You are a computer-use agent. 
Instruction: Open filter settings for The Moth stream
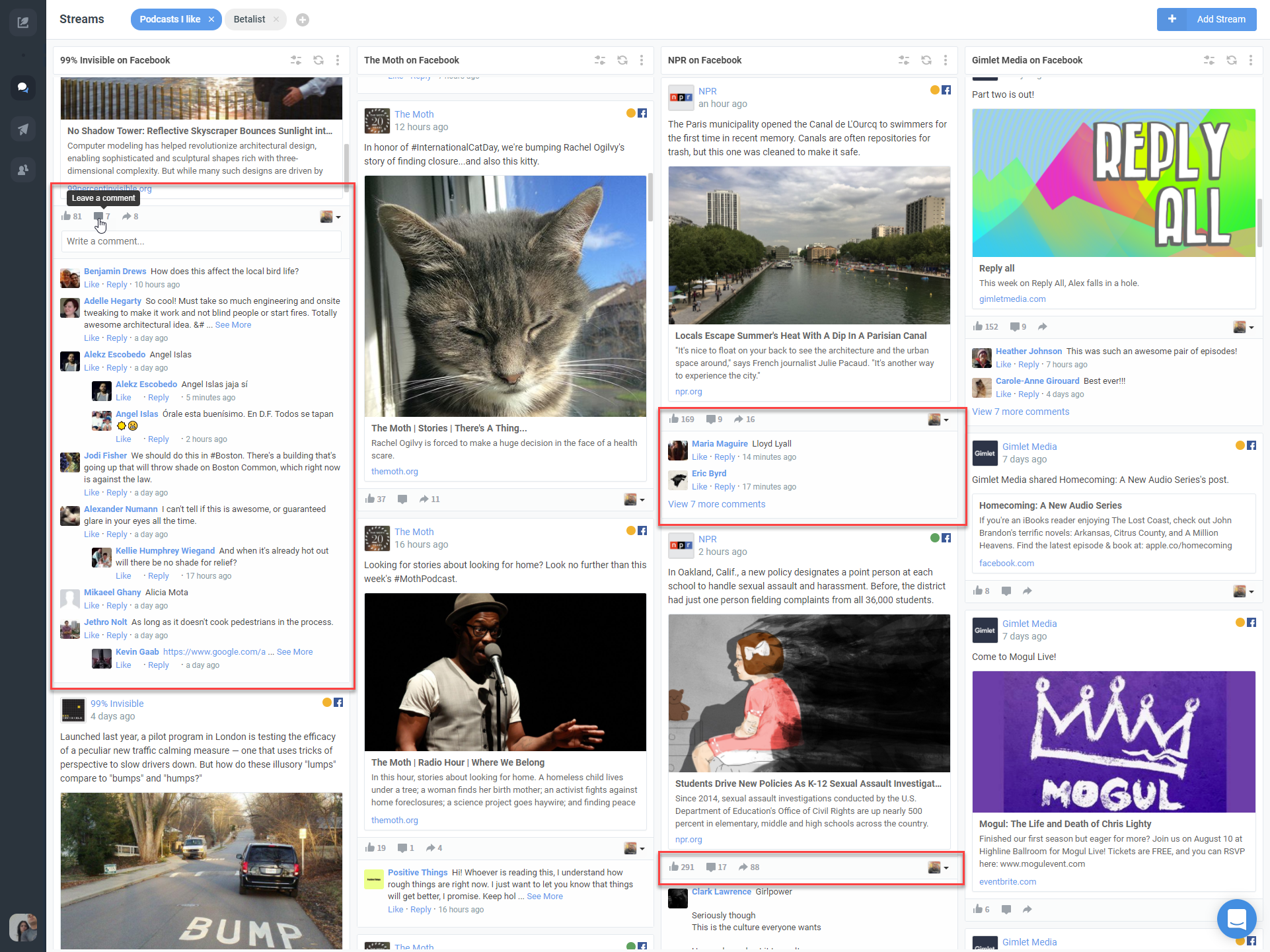(600, 60)
